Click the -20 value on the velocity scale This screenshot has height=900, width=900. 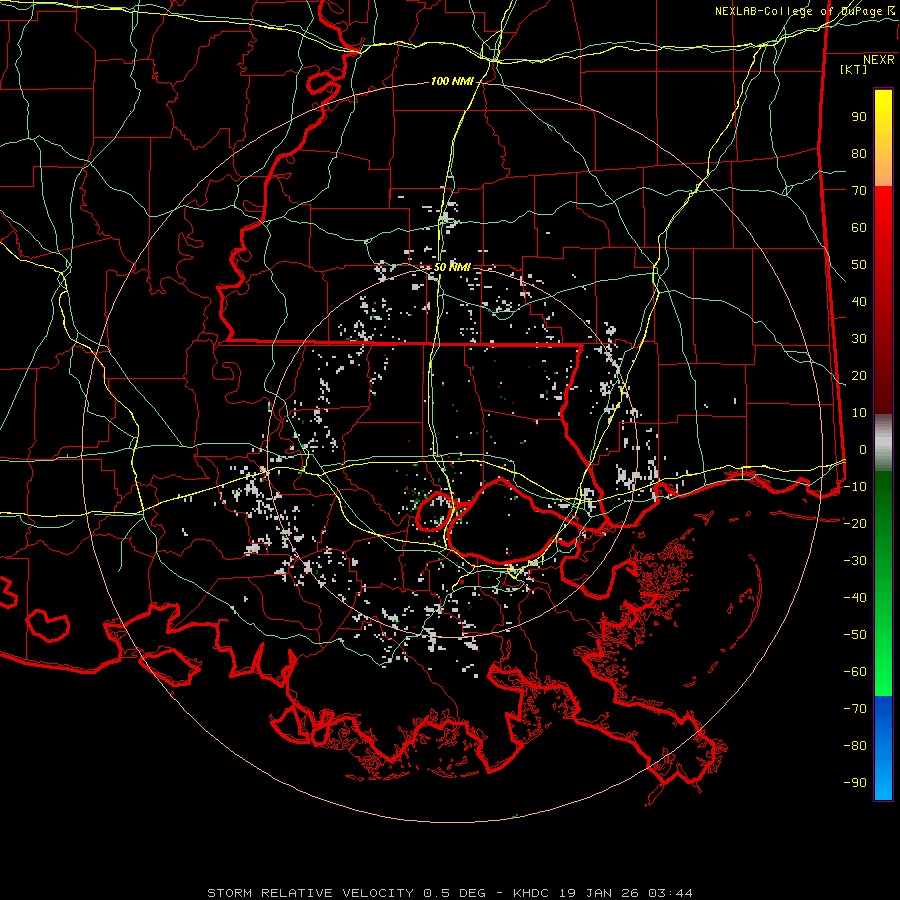click(x=855, y=524)
